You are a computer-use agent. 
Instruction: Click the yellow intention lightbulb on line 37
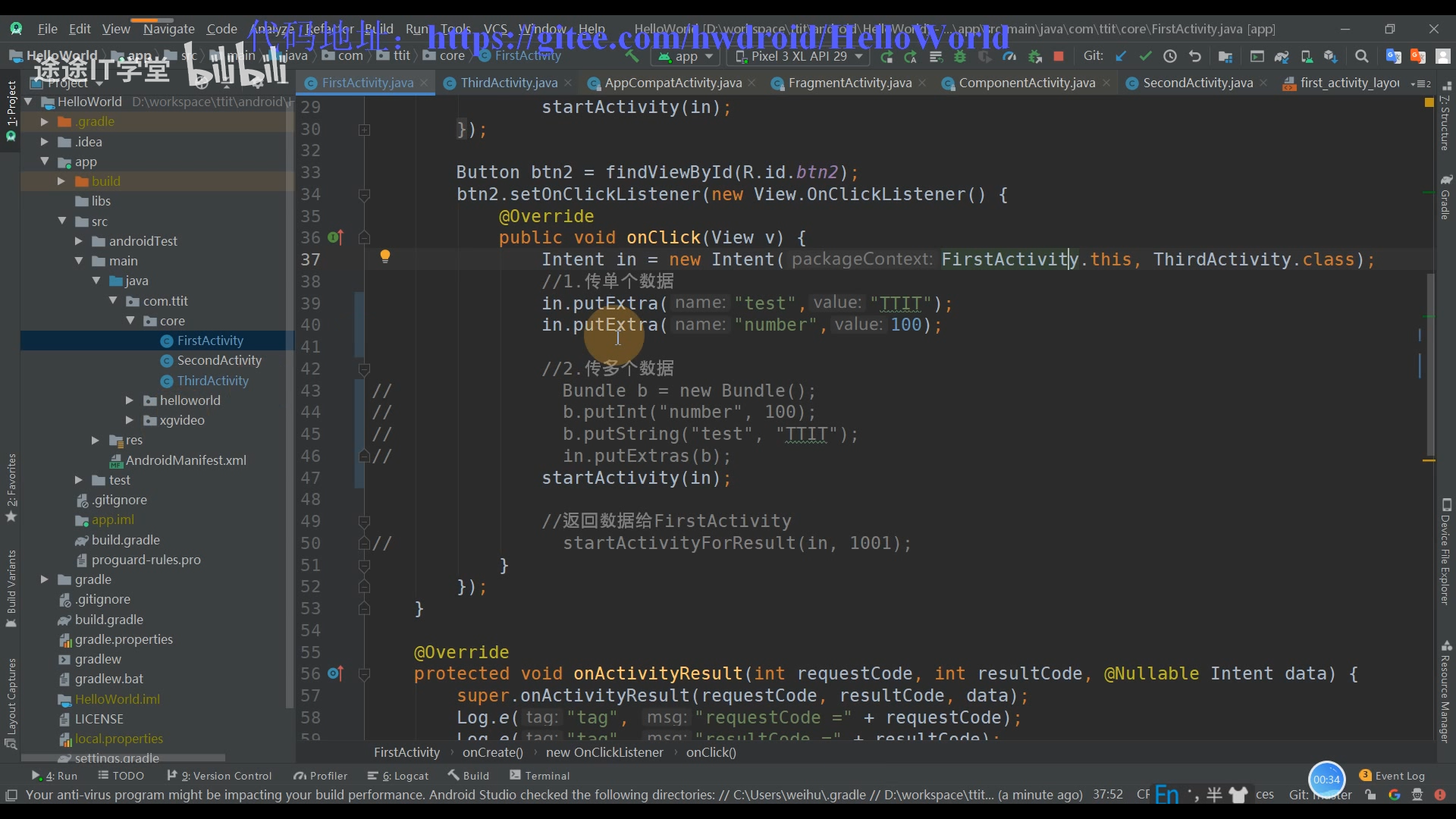[385, 256]
